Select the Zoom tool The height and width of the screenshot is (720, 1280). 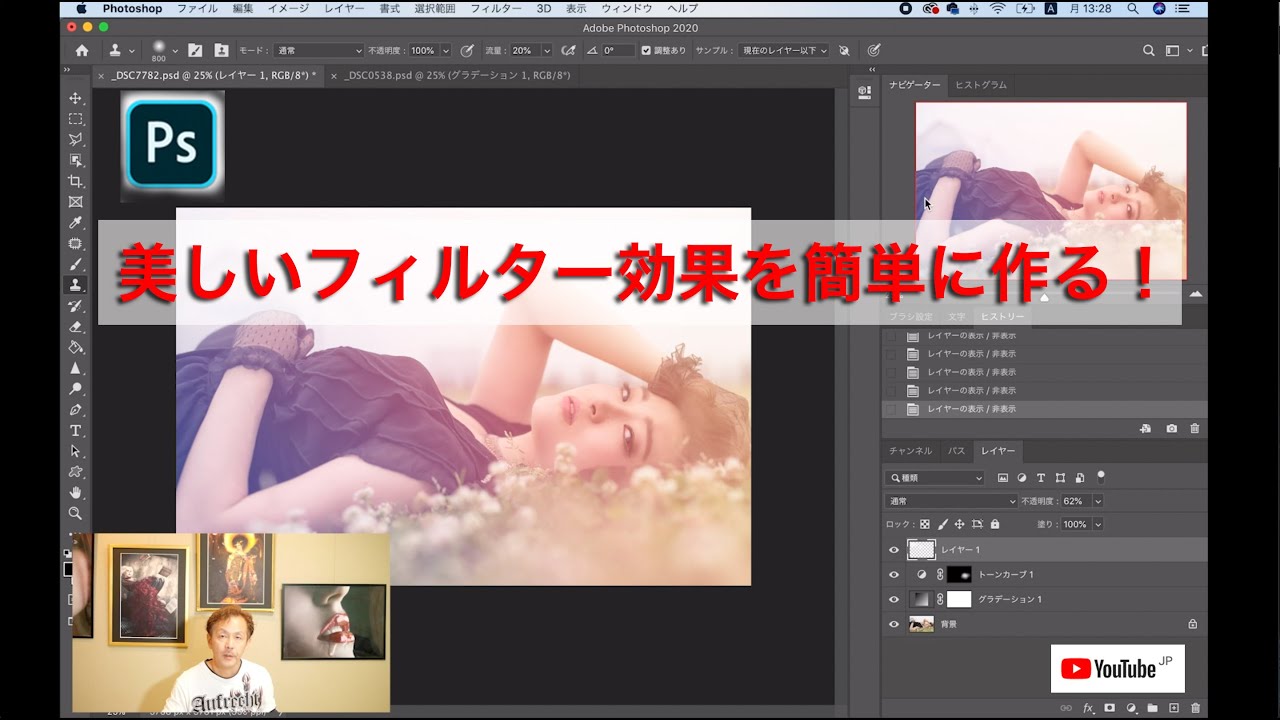(75, 514)
